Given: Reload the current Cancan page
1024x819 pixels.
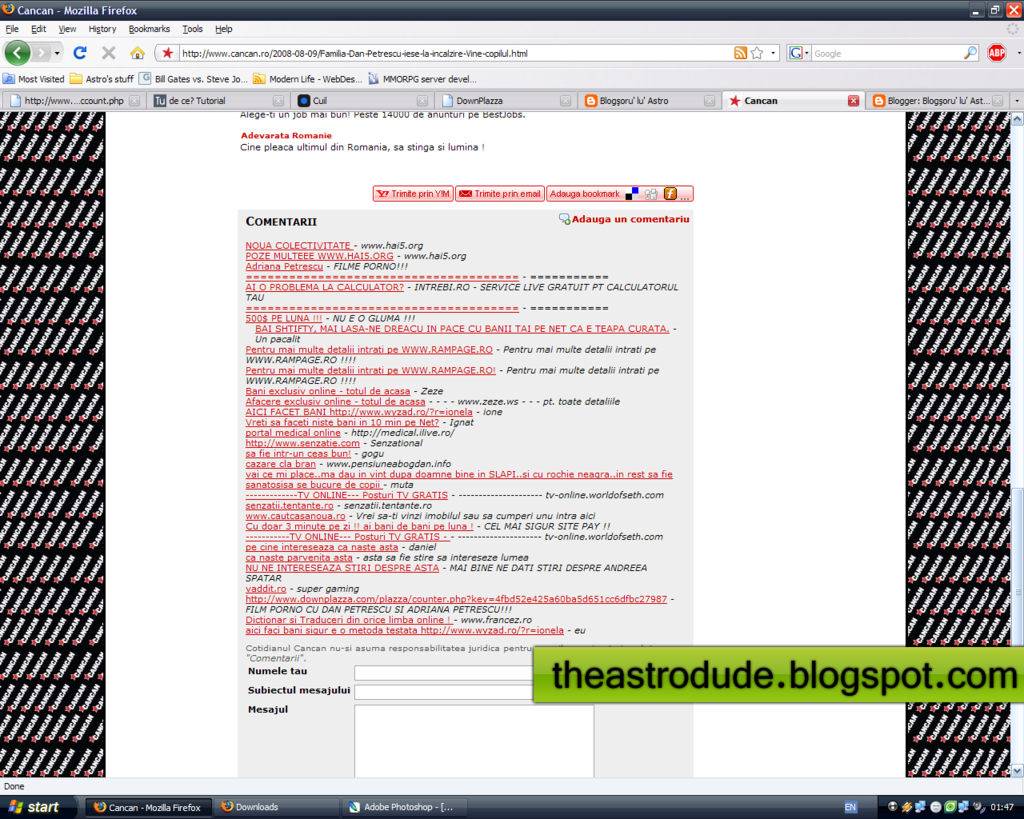Looking at the screenshot, I should pos(80,53).
